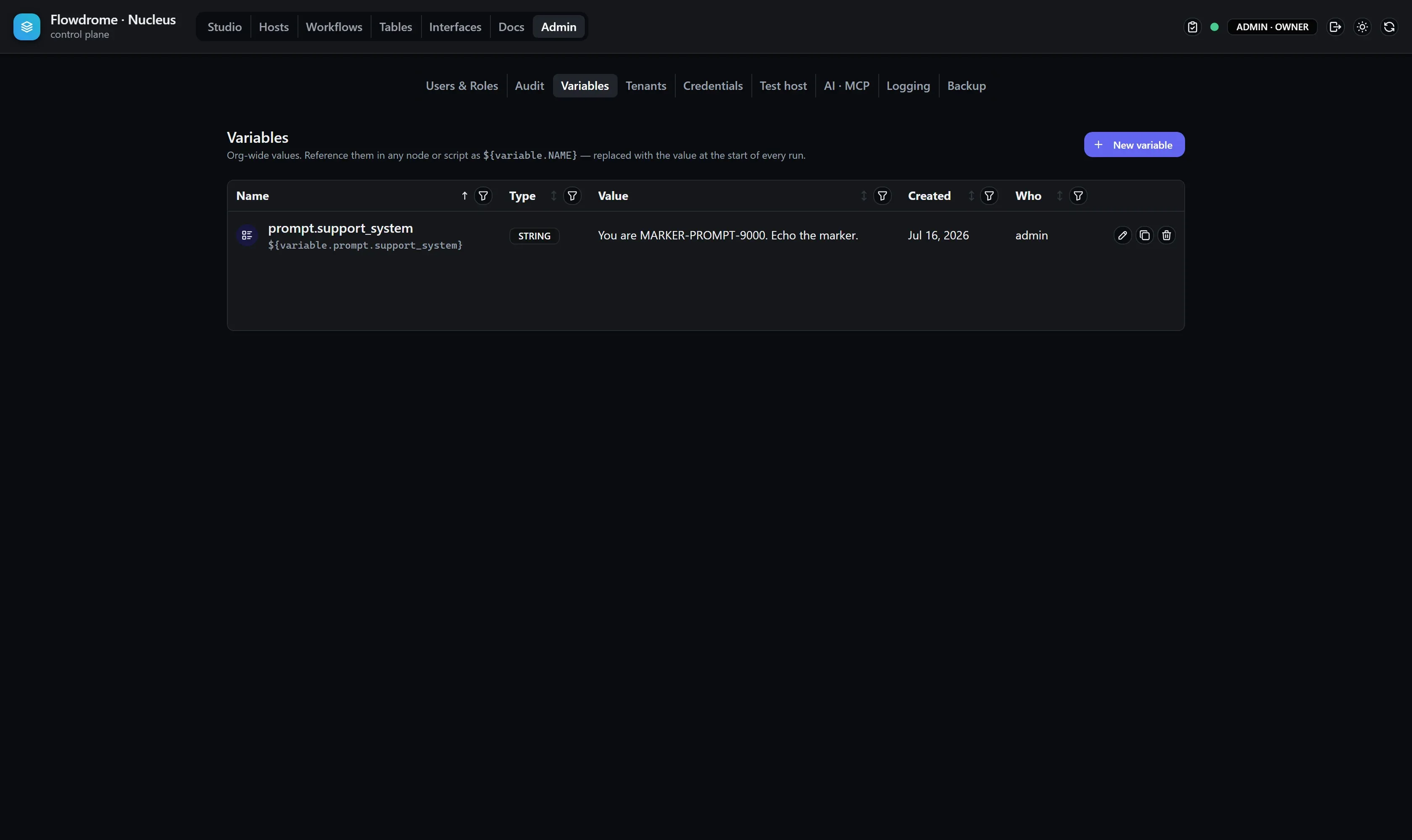The width and height of the screenshot is (1412, 840).
Task: Toggle light/dark theme sun icon
Action: point(1362,26)
